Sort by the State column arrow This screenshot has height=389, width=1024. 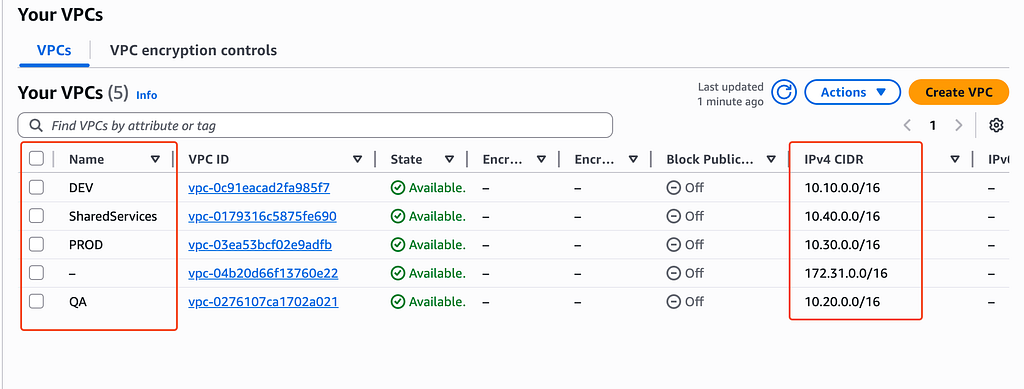[449, 159]
